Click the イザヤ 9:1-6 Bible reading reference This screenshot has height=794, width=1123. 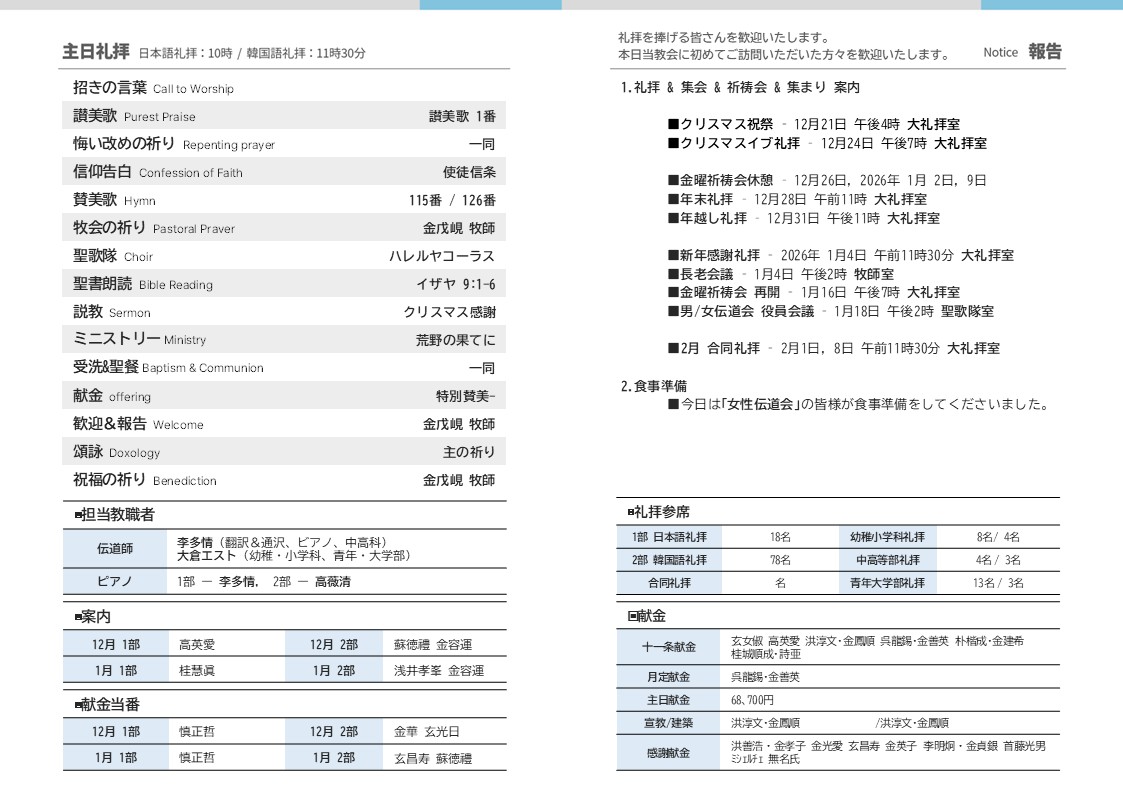click(455, 284)
